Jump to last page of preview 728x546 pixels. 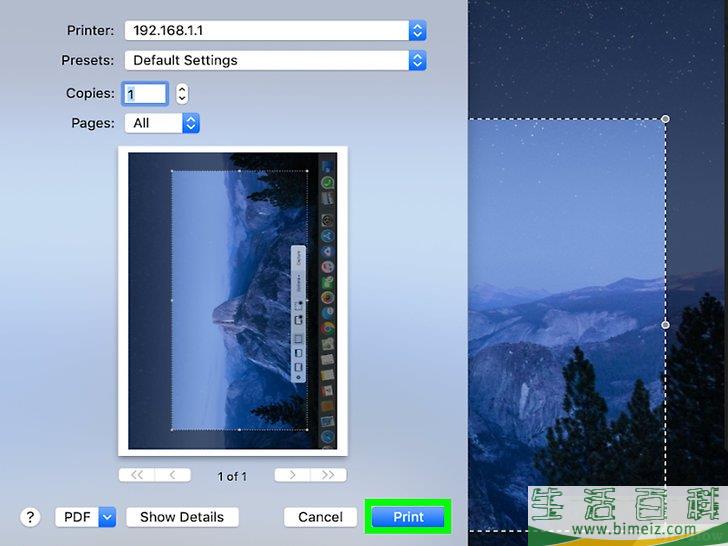tap(328, 475)
